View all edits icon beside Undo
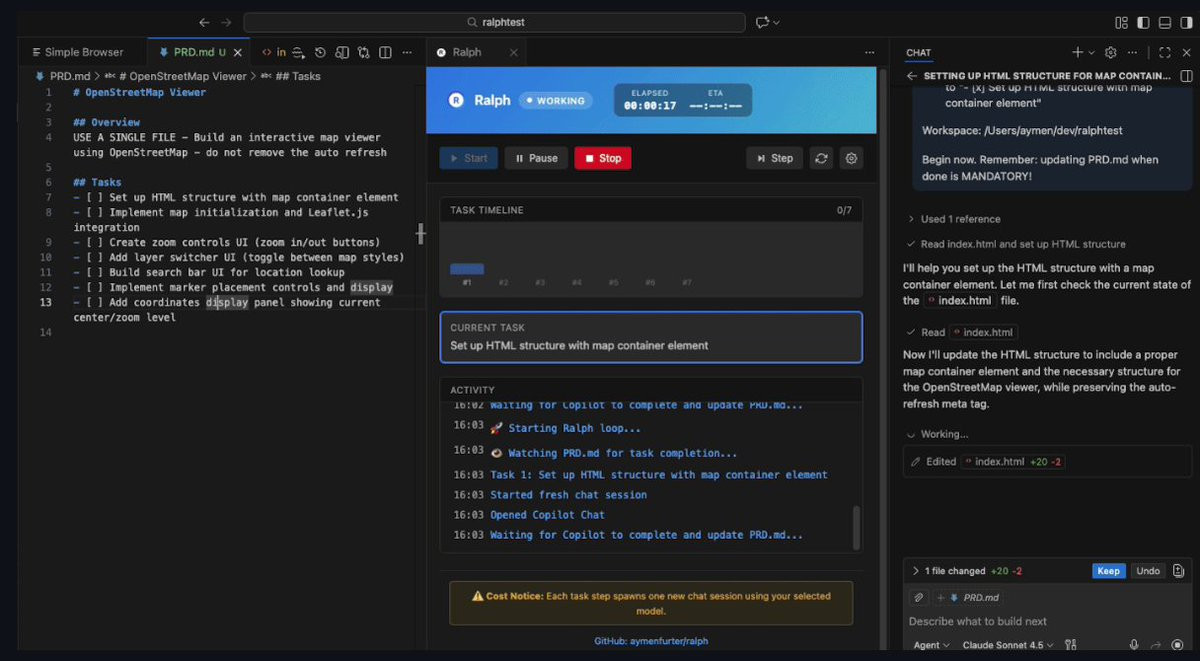The height and width of the screenshot is (661, 1200). 1178,571
